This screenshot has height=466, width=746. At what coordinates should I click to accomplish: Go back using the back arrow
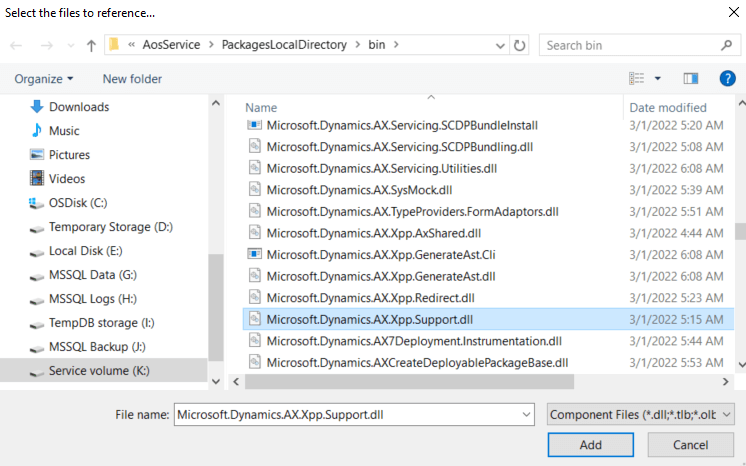(16, 46)
